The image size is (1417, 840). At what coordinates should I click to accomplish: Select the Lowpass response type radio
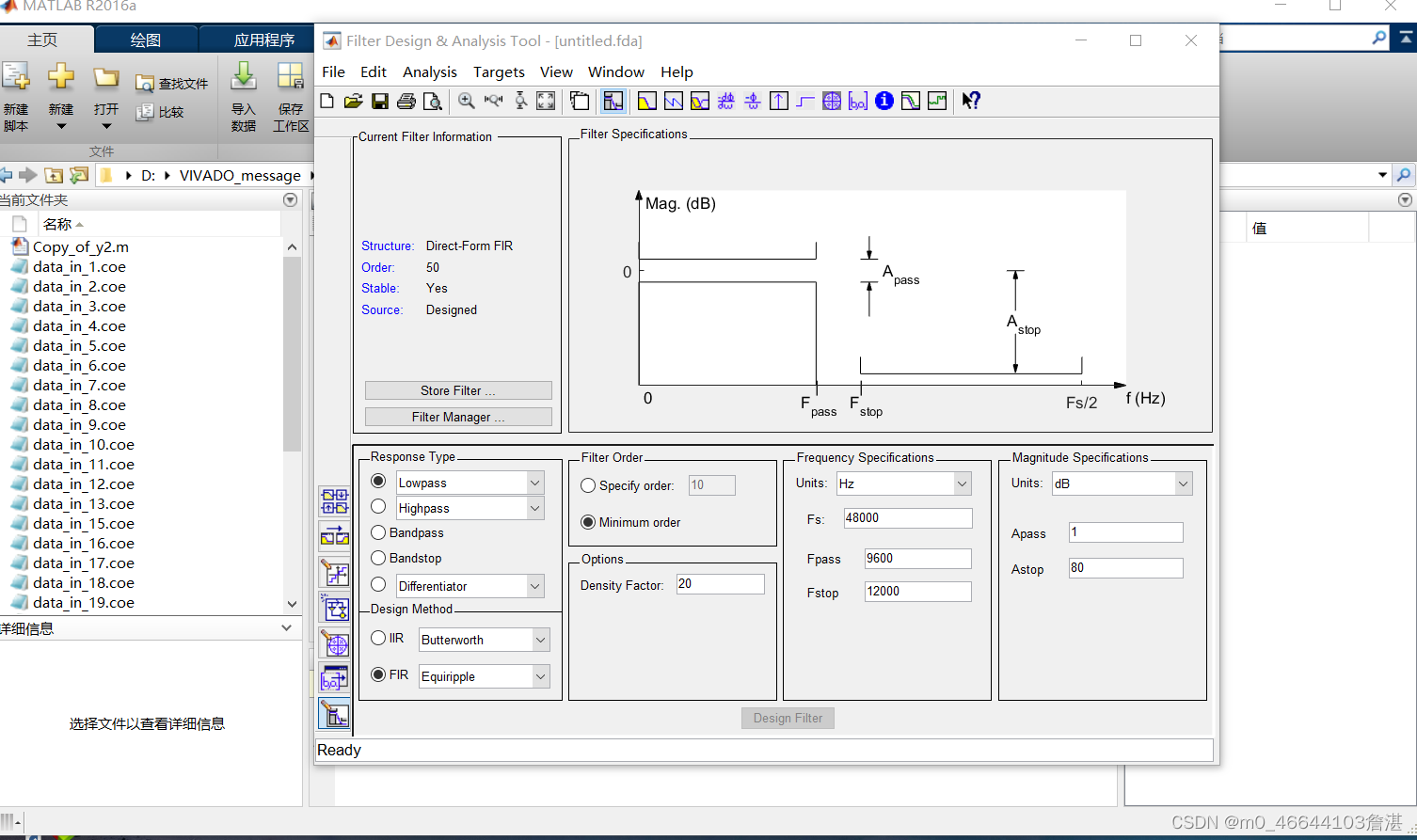378,481
